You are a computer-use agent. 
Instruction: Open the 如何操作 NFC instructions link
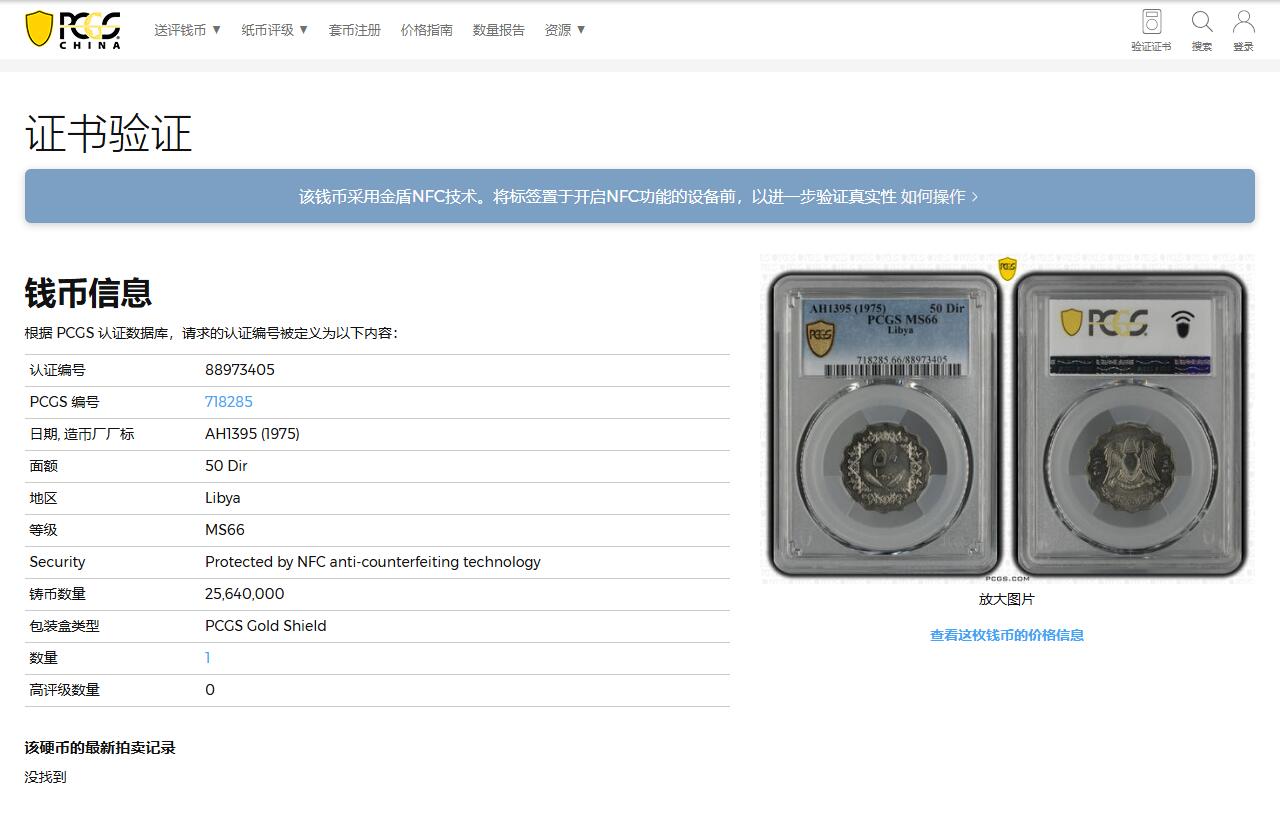939,197
